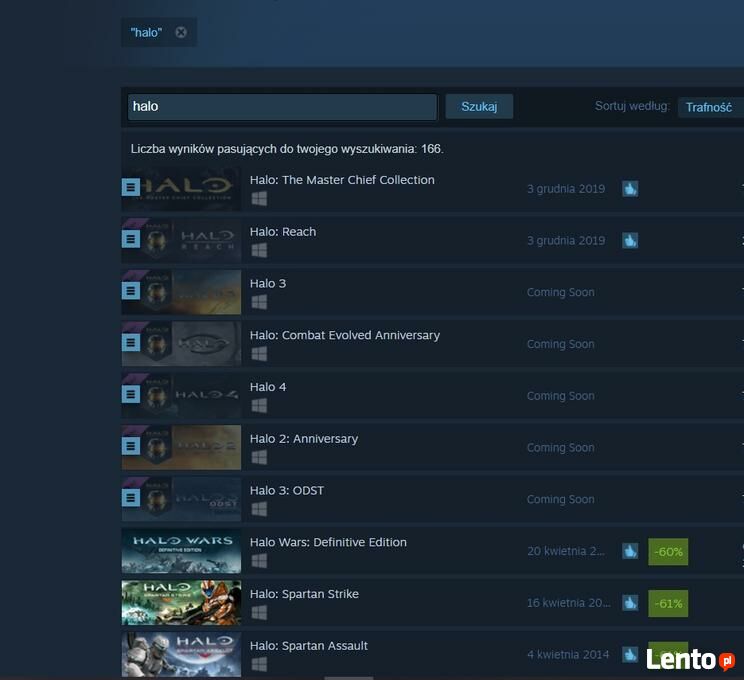Click wishlist icon on Halo 3 thumbnail
Image resolution: width=744 pixels, height=680 pixels.
tap(130, 291)
